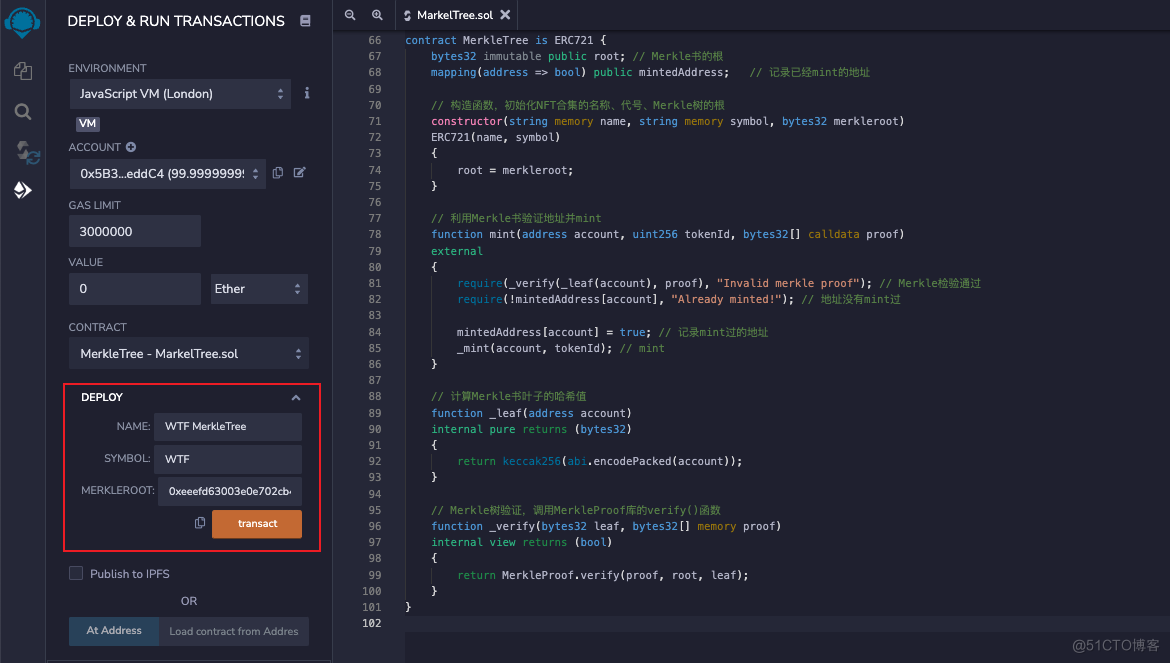
Task: Enable Publish to IPFS checkbox
Action: (x=76, y=573)
